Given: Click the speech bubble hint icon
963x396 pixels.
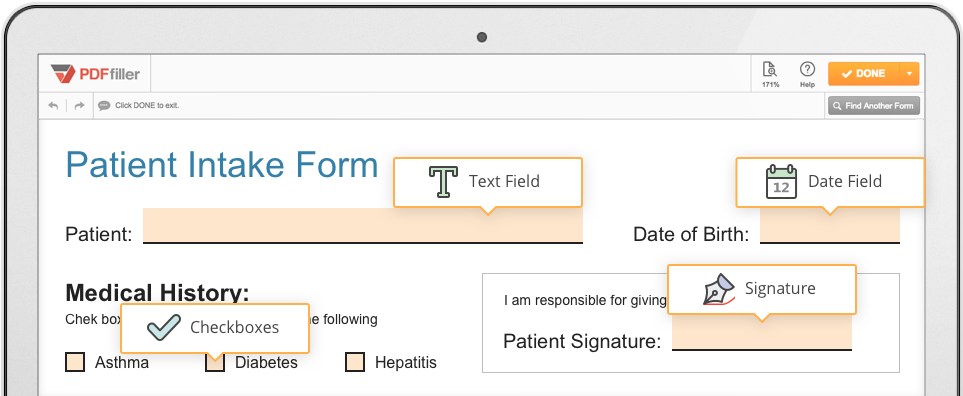Looking at the screenshot, I should [x=104, y=106].
